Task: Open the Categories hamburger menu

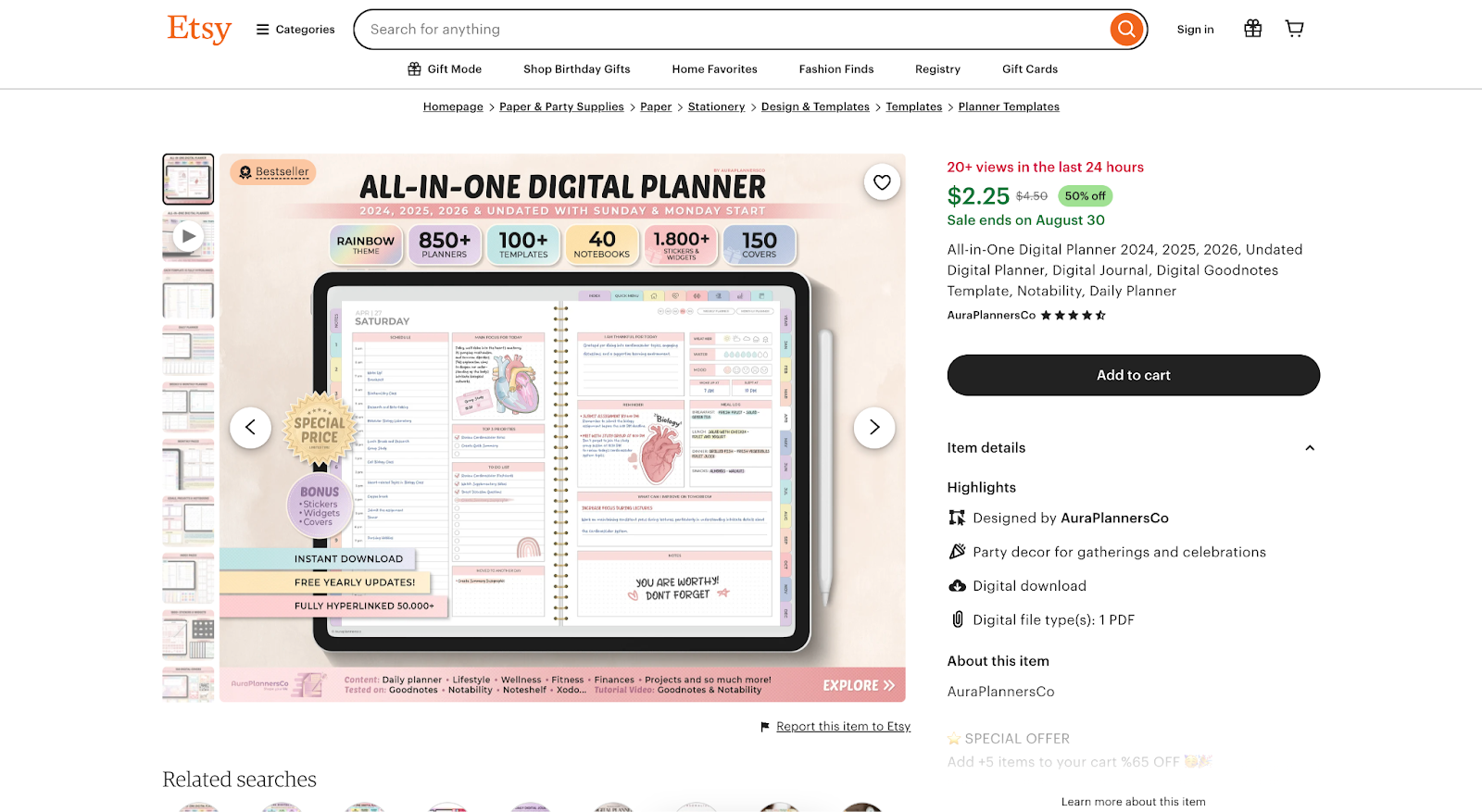Action: [295, 30]
